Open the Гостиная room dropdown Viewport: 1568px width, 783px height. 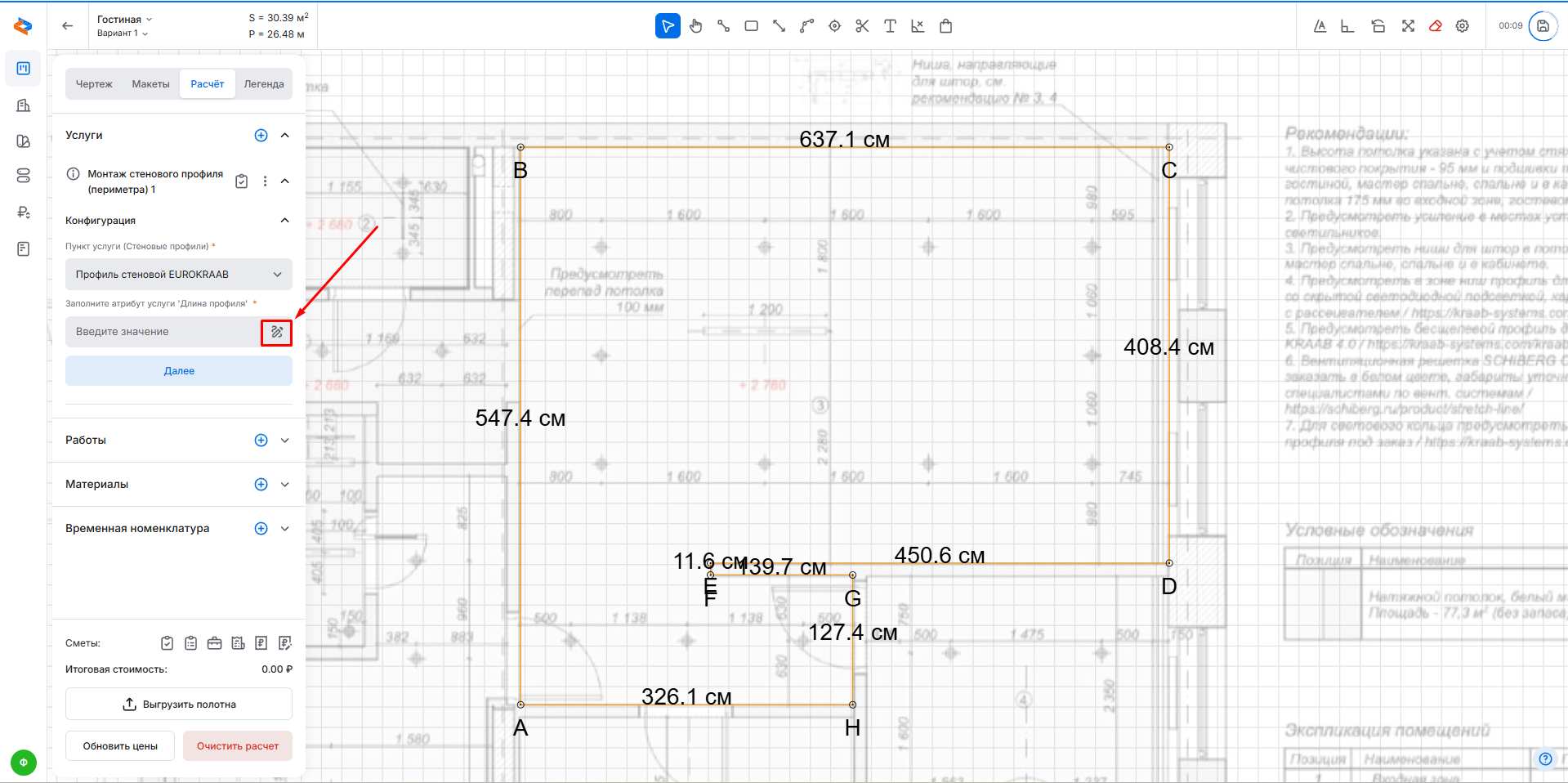pyautogui.click(x=124, y=19)
